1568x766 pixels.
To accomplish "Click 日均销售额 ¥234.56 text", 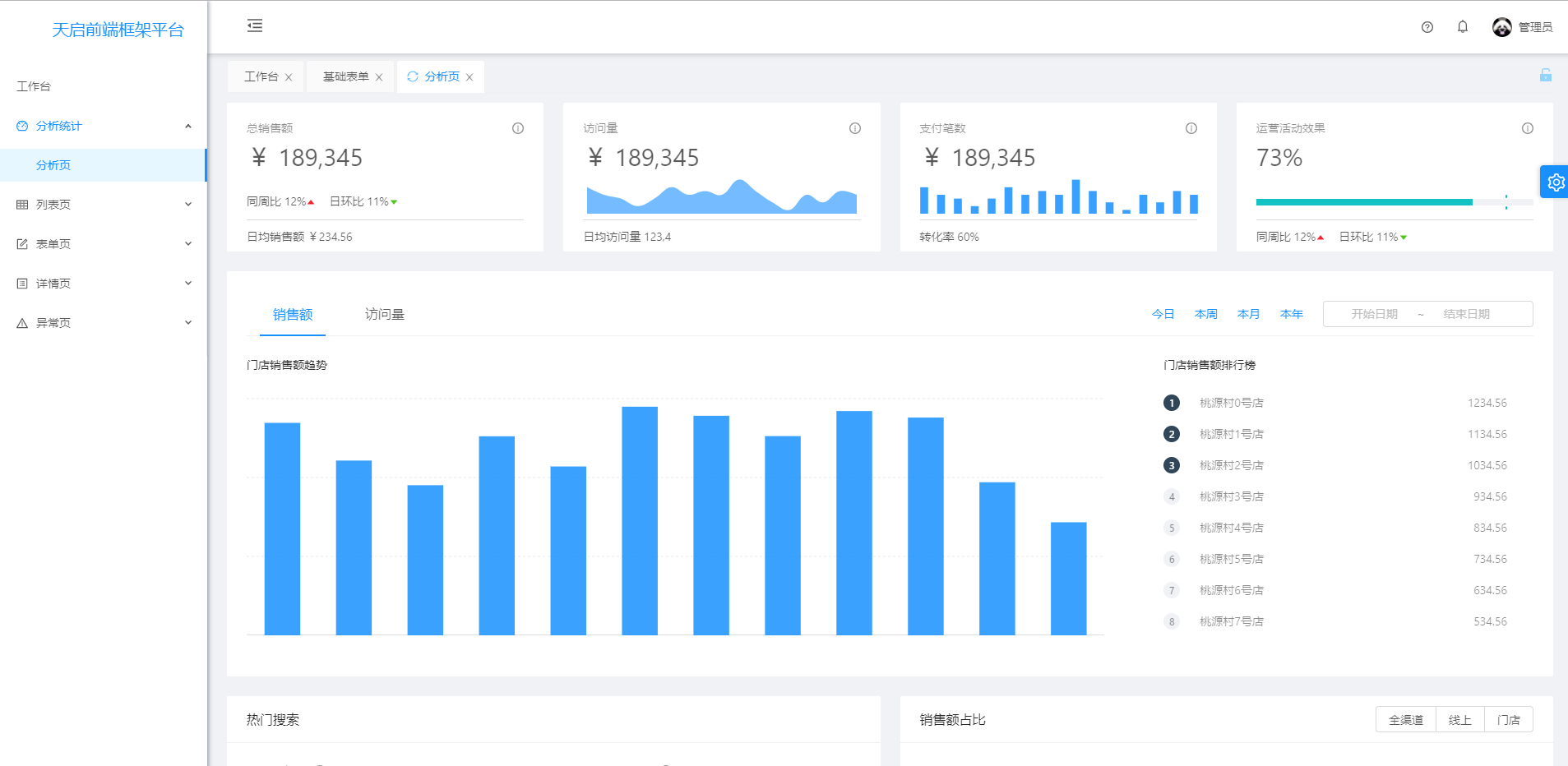I will (x=299, y=237).
